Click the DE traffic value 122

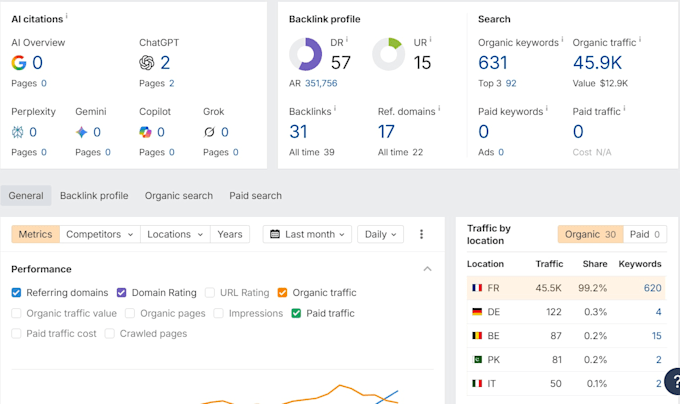point(553,312)
